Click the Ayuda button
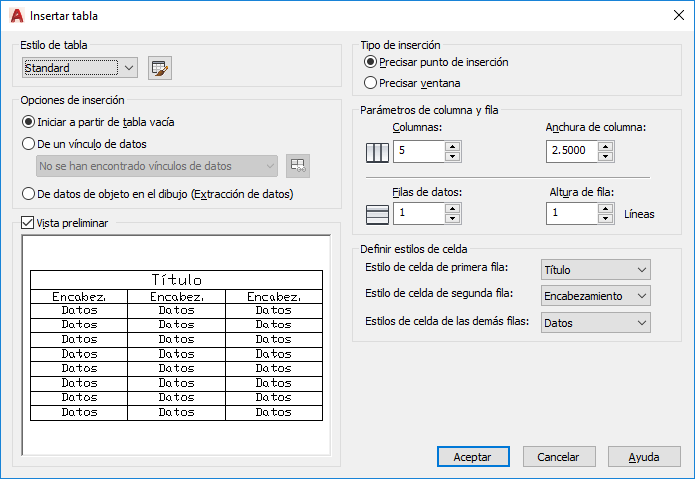This screenshot has width=695, height=479. pos(644,456)
